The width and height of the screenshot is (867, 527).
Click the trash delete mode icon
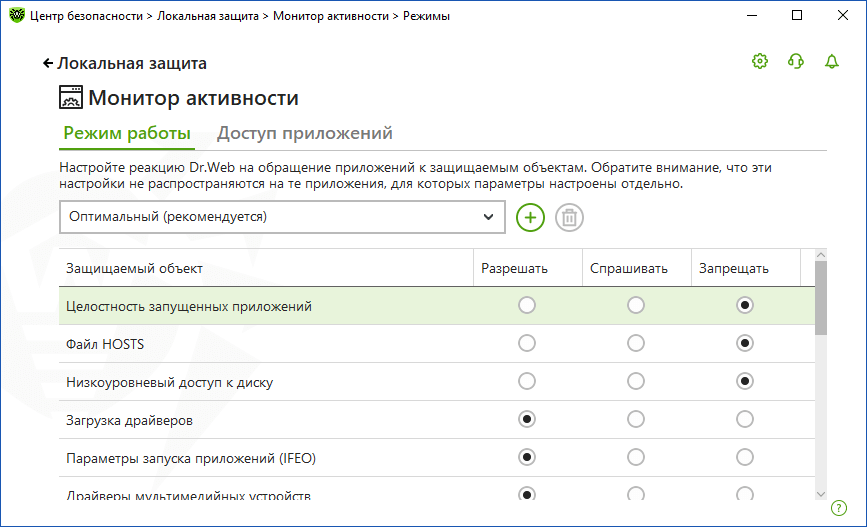click(x=570, y=217)
